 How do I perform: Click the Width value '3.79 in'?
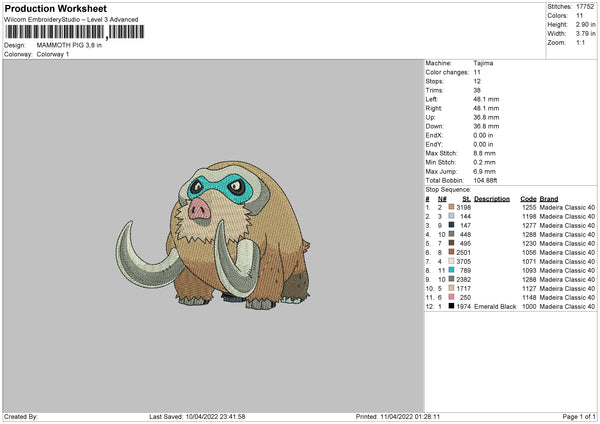coord(585,34)
